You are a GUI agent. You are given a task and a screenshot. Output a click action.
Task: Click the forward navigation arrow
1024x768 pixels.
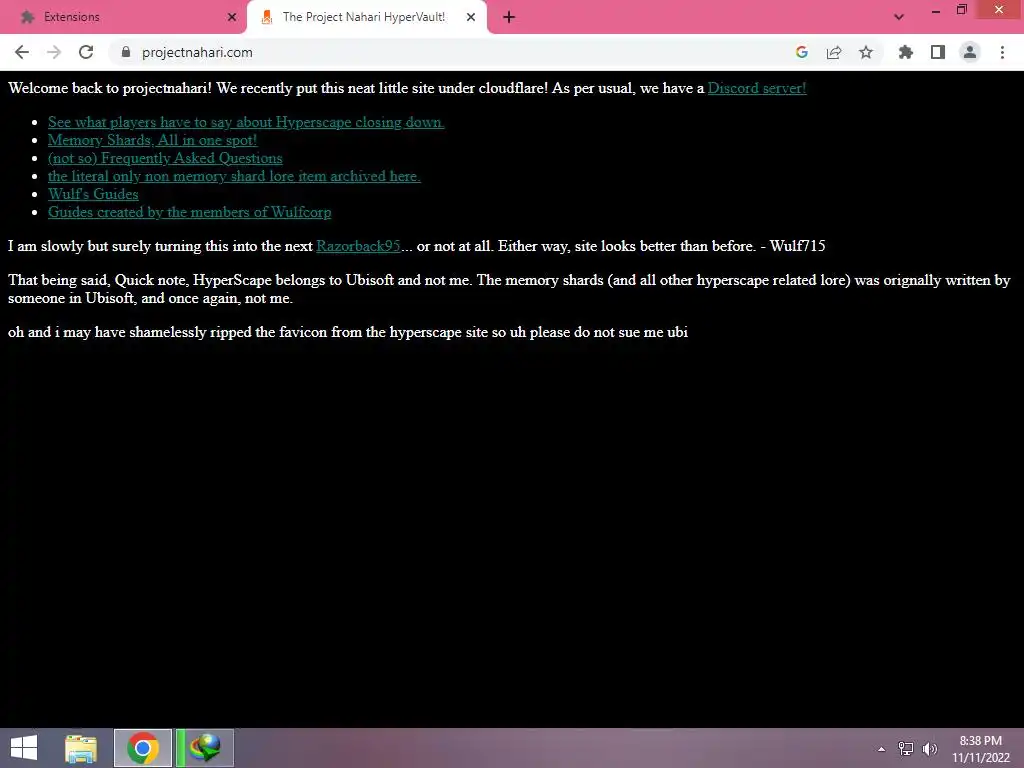[x=54, y=52]
